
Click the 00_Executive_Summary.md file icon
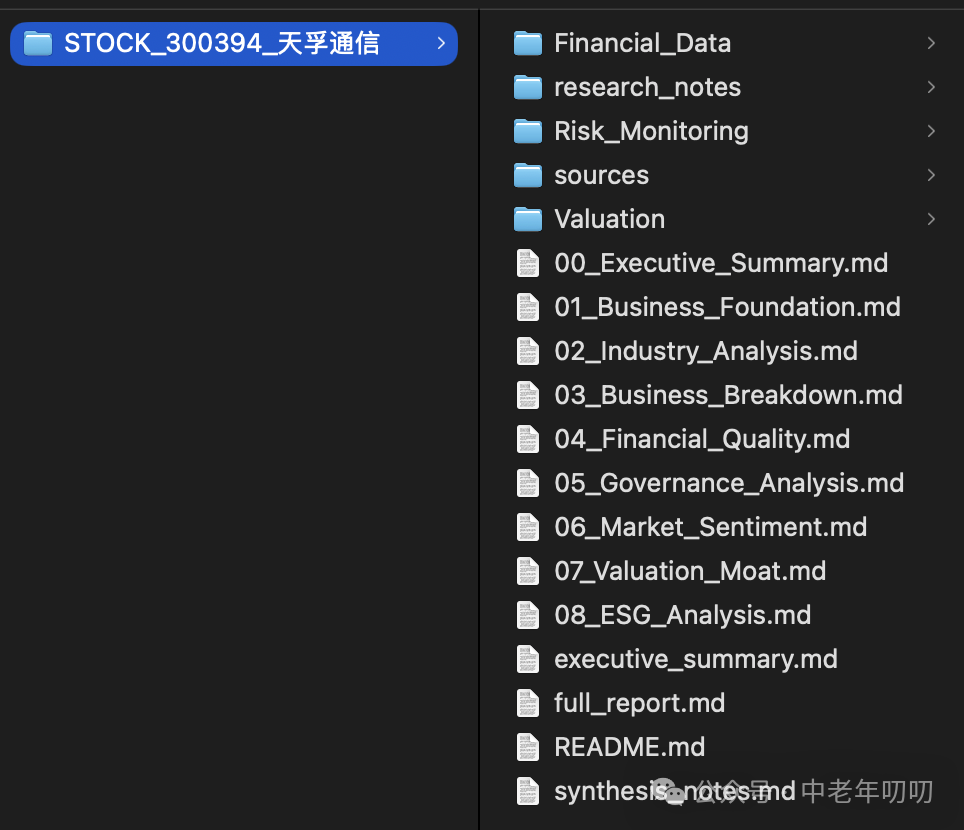point(527,263)
